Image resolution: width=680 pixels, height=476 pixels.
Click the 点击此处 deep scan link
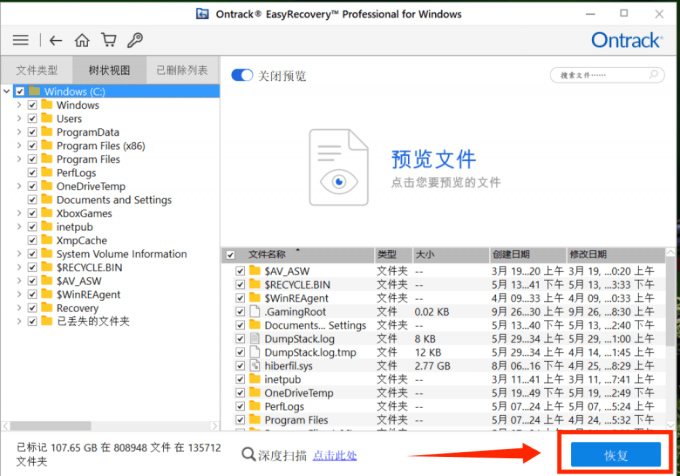click(336, 455)
